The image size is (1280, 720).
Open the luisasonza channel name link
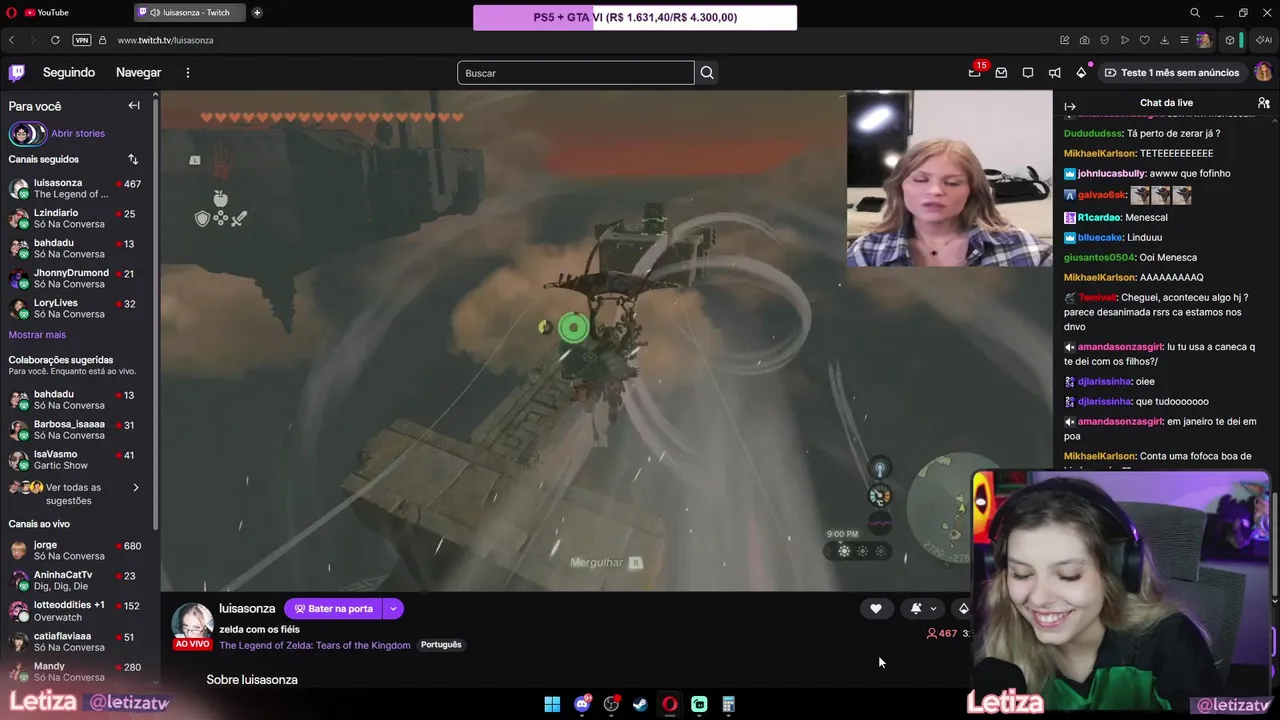click(247, 608)
